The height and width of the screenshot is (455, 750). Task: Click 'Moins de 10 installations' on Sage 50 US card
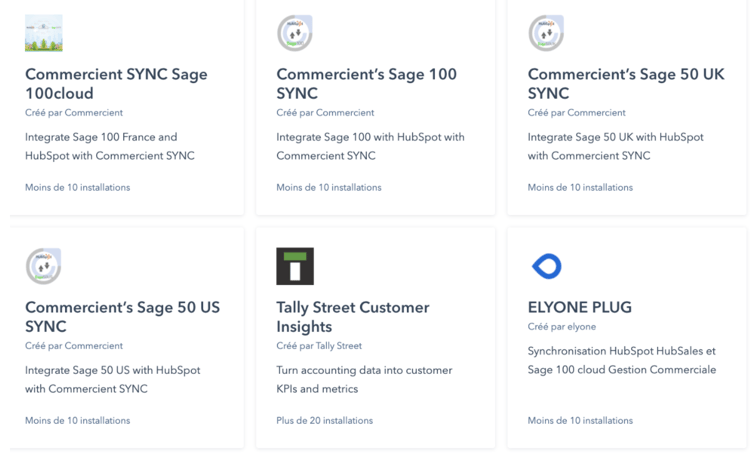(x=77, y=421)
